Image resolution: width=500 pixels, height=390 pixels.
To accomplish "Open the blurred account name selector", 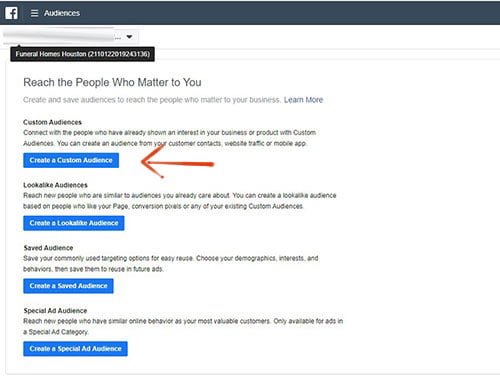I will 70,37.
